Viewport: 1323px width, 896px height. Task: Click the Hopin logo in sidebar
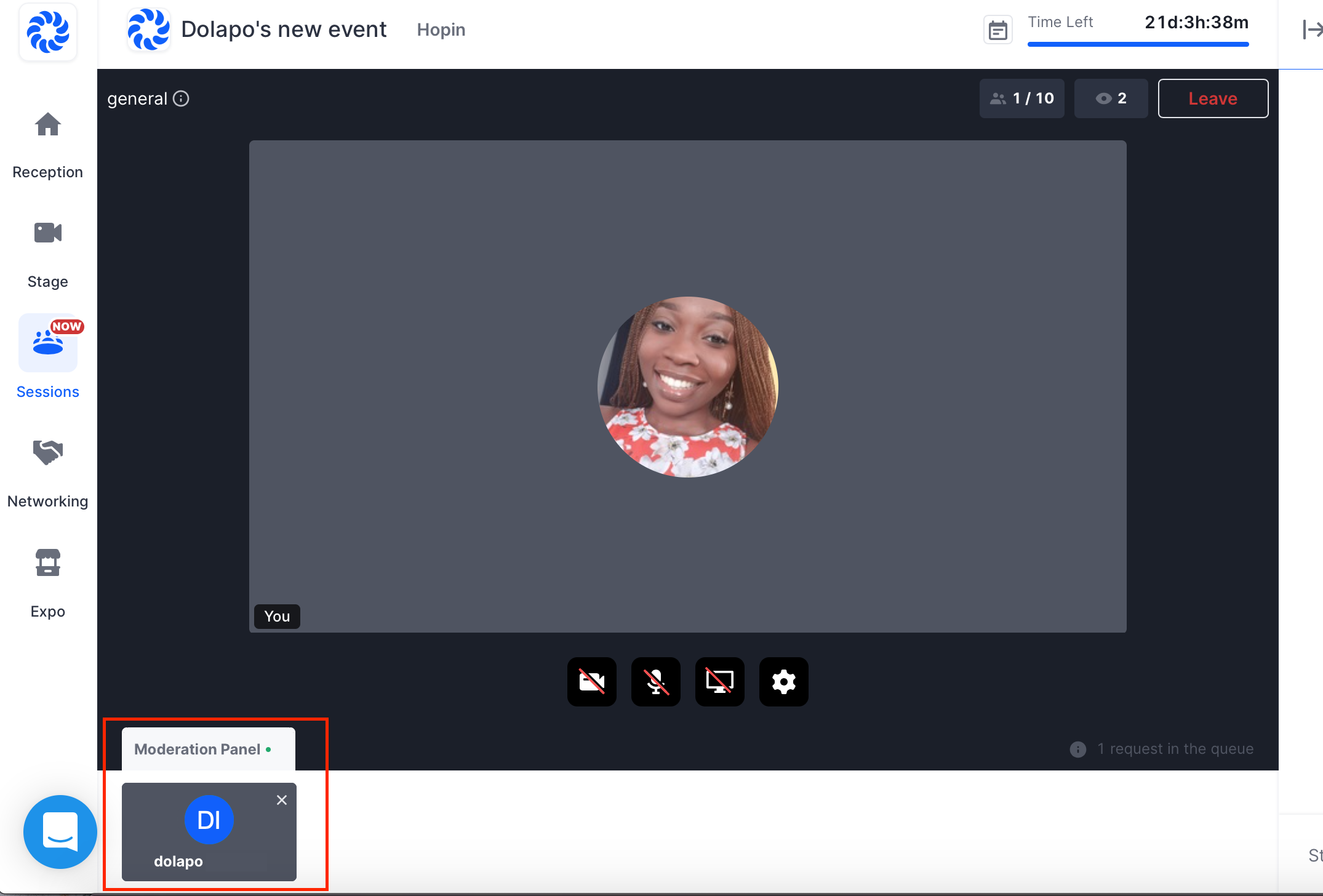point(48,31)
